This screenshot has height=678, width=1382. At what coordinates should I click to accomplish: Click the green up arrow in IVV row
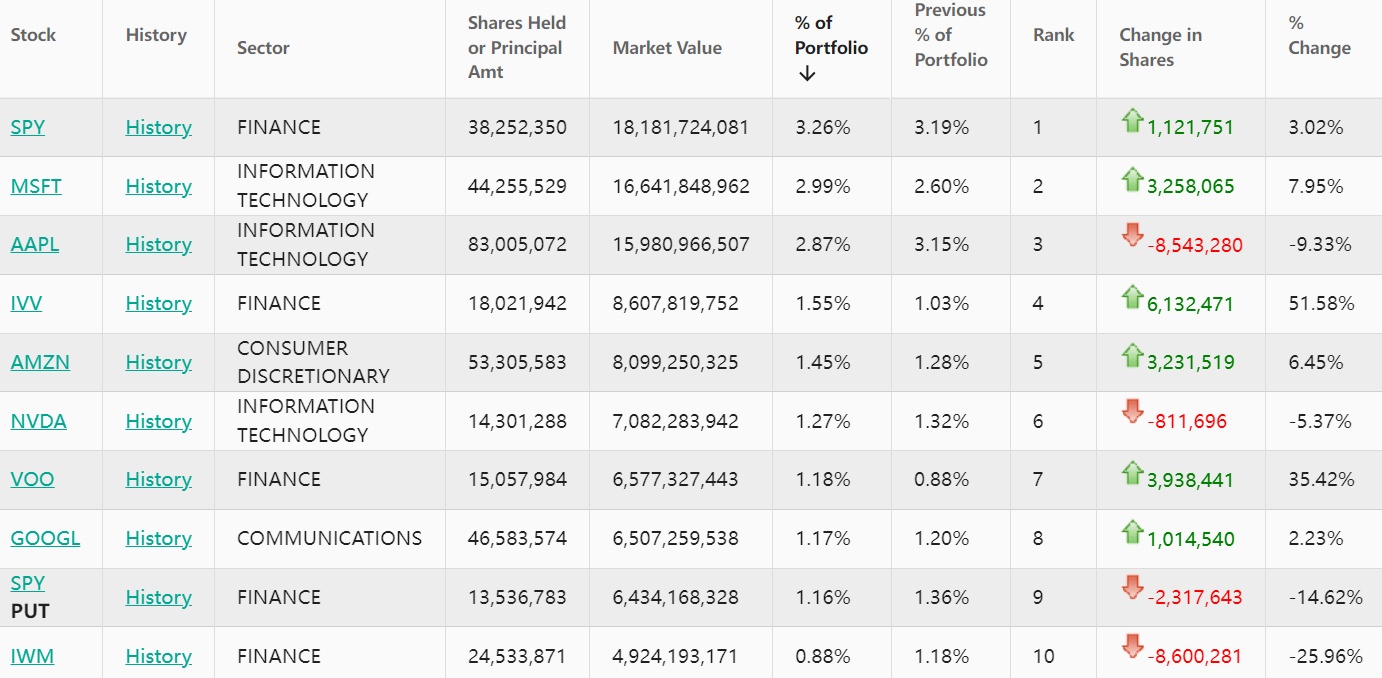tap(1132, 298)
